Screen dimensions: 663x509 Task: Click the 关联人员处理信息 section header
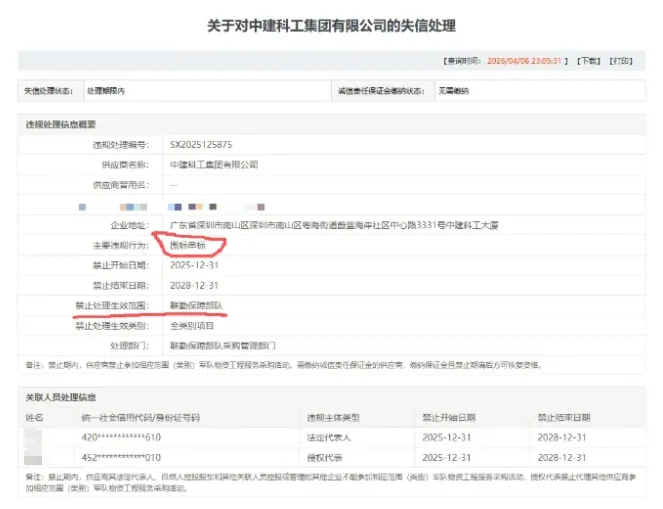click(x=60, y=397)
